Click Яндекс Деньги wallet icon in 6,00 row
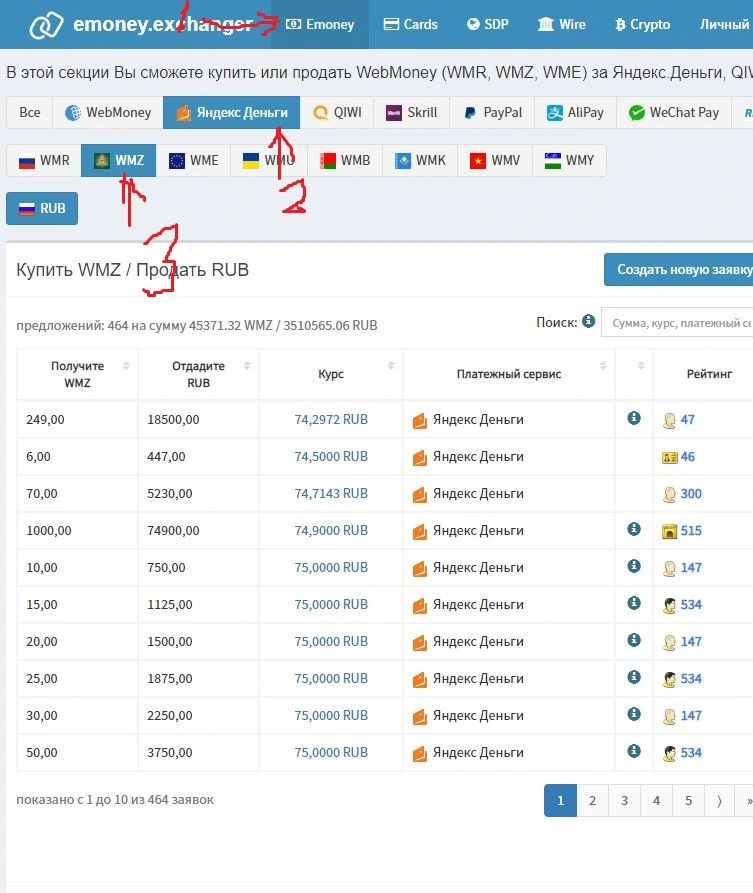 [x=420, y=458]
